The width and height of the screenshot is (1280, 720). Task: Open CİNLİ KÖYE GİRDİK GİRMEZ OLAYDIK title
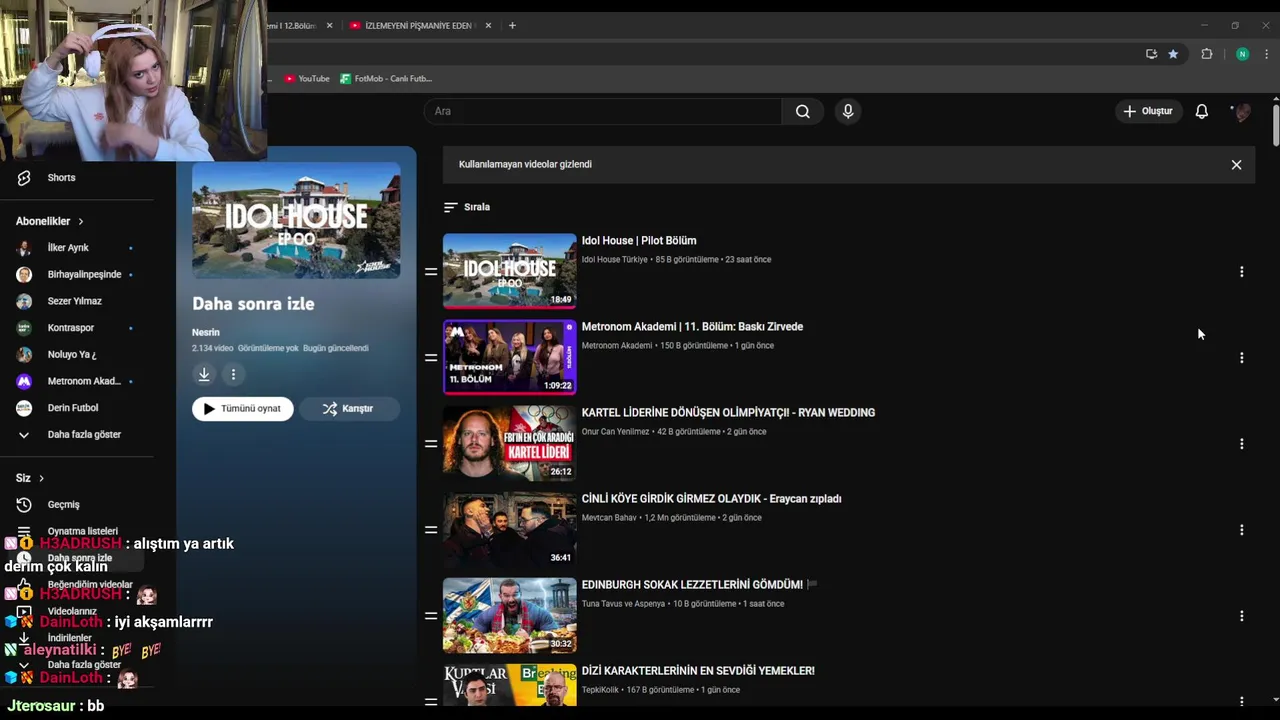711,499
